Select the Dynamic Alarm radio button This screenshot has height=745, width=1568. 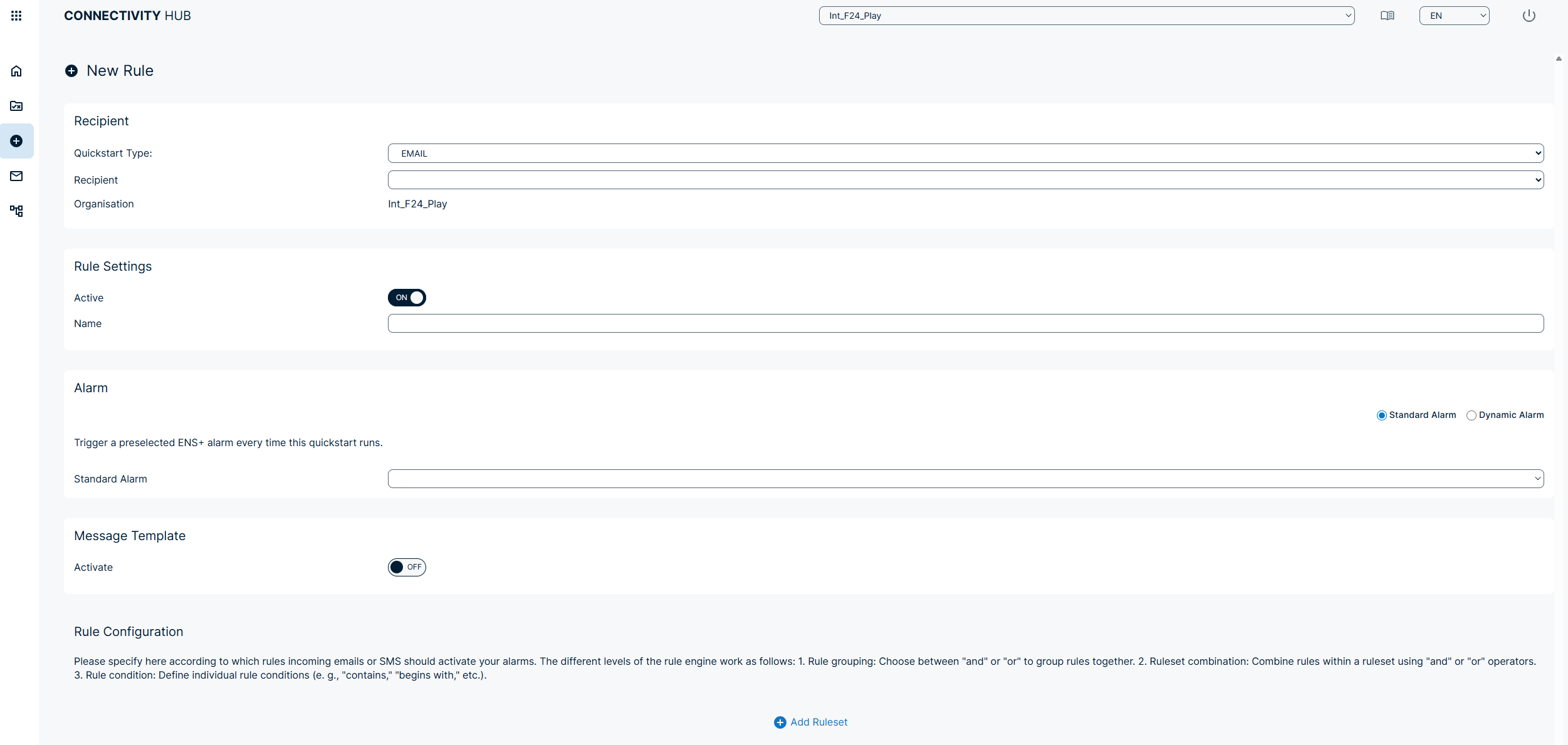1471,415
